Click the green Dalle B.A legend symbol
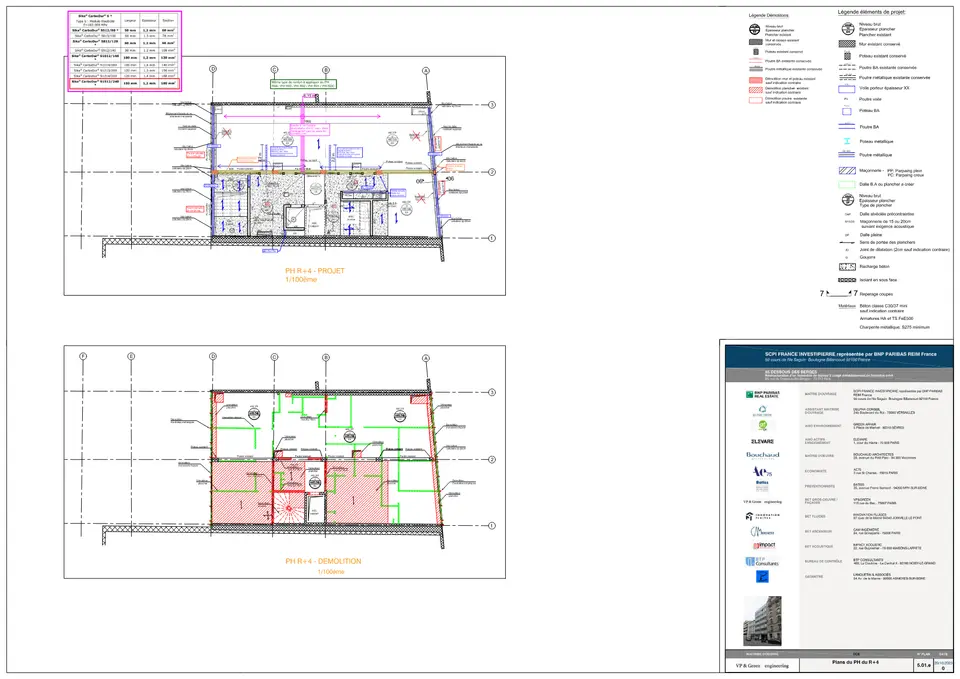 click(847, 184)
